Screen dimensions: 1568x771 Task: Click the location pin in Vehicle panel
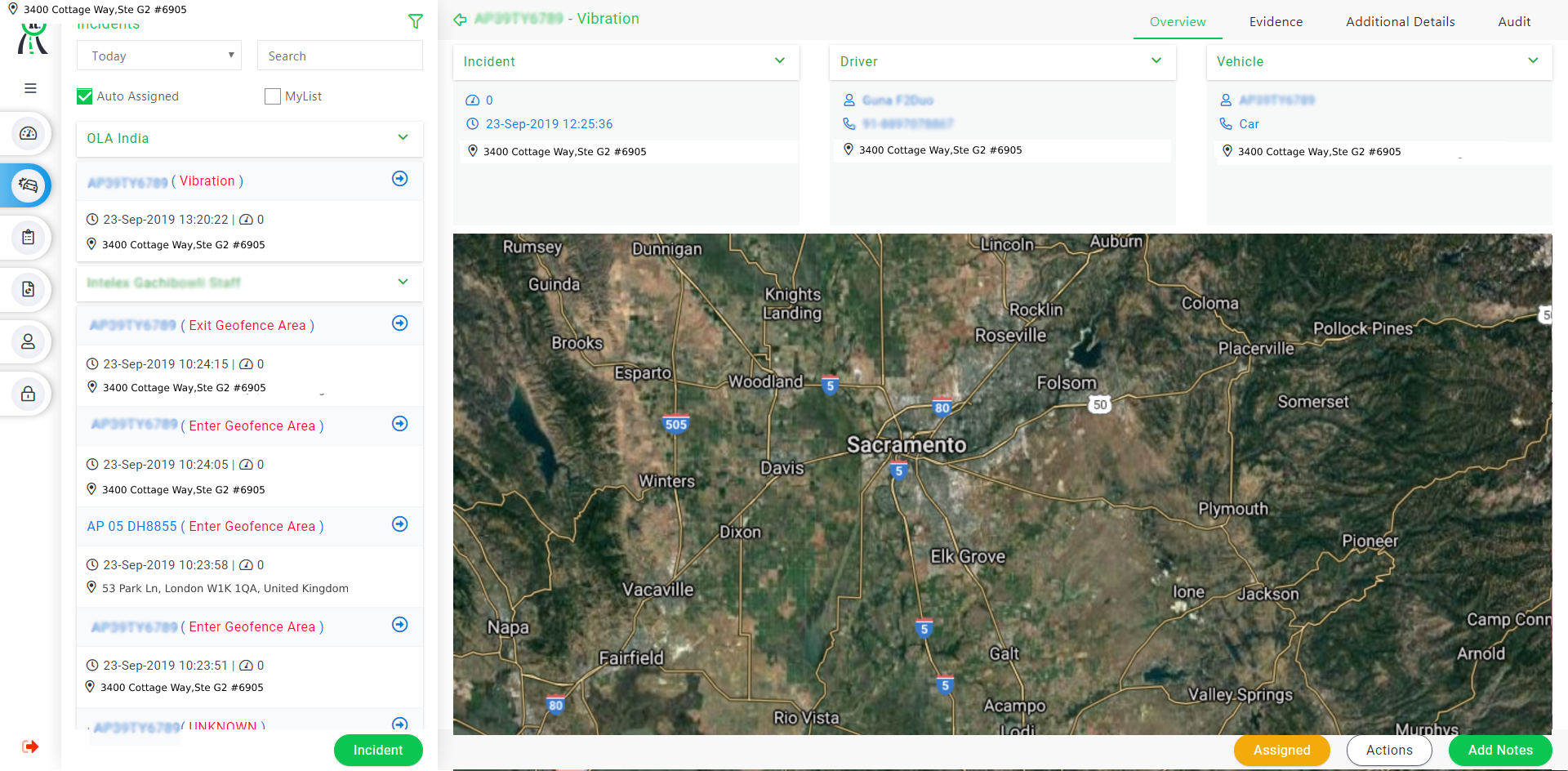tap(1227, 151)
